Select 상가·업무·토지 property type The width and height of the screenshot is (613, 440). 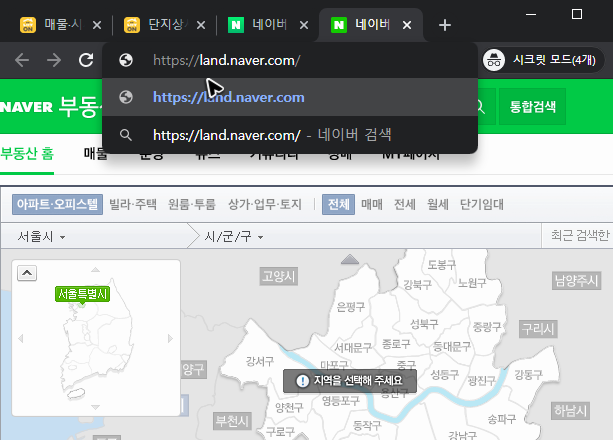265,204
